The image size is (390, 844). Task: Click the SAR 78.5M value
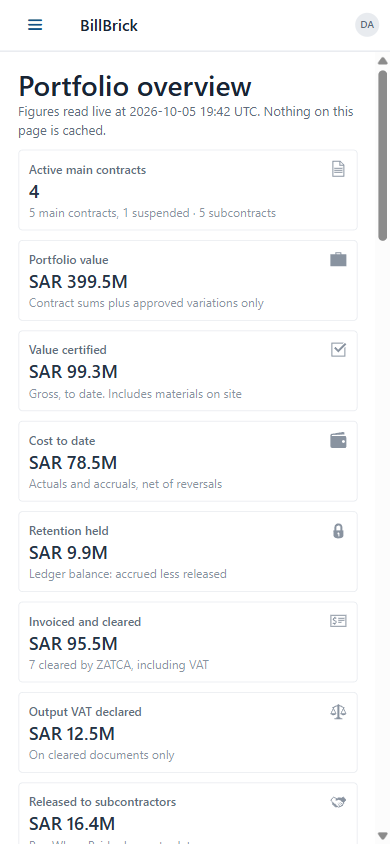[73, 462]
